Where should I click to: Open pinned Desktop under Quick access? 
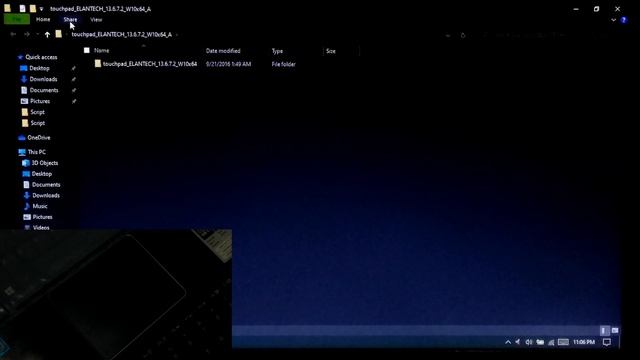click(39, 68)
